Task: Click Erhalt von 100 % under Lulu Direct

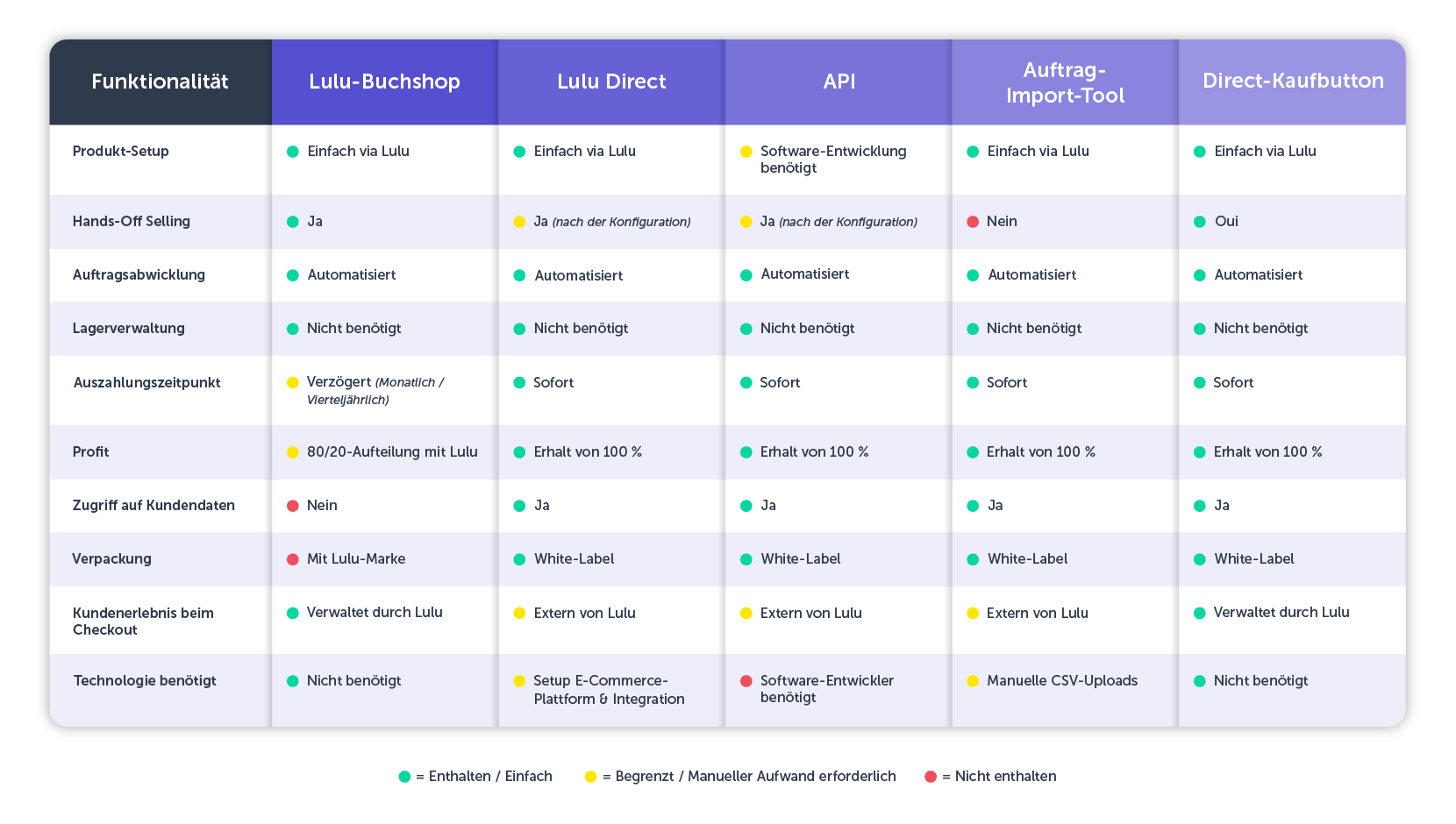Action: pyautogui.click(x=588, y=451)
